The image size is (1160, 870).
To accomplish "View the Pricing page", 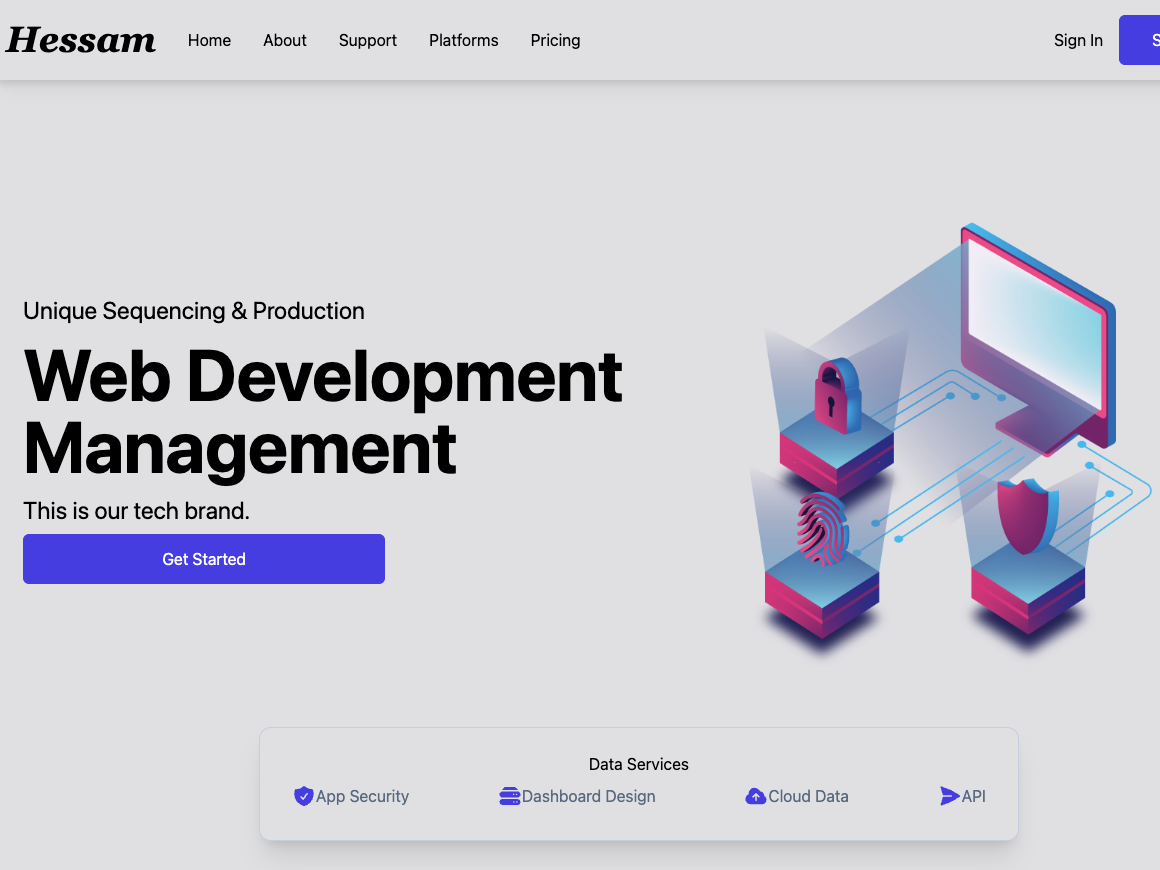I will pyautogui.click(x=555, y=40).
